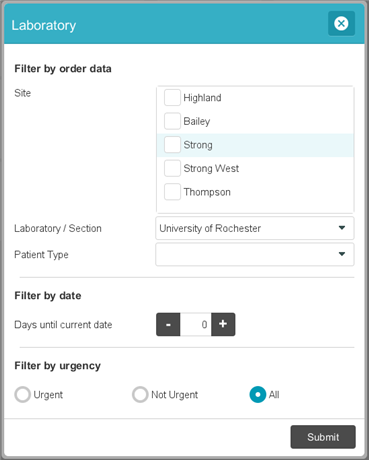The image size is (369, 460).
Task: Tick the Highland site checkbox
Action: [x=172, y=98]
